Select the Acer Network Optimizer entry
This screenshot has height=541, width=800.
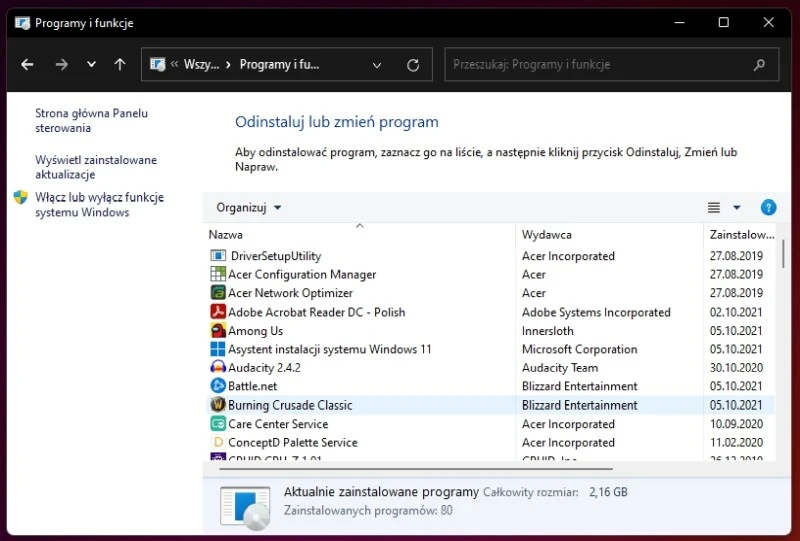pyautogui.click(x=290, y=293)
